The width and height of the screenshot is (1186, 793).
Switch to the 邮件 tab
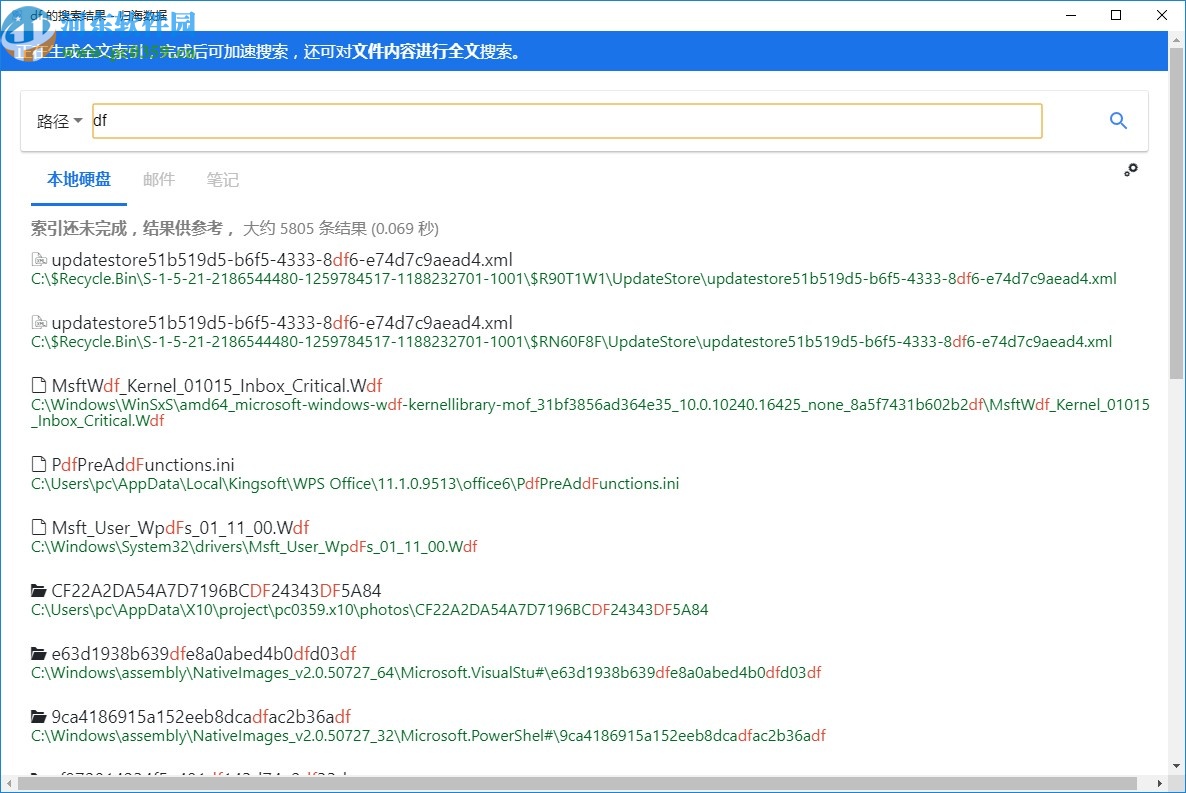pos(159,179)
